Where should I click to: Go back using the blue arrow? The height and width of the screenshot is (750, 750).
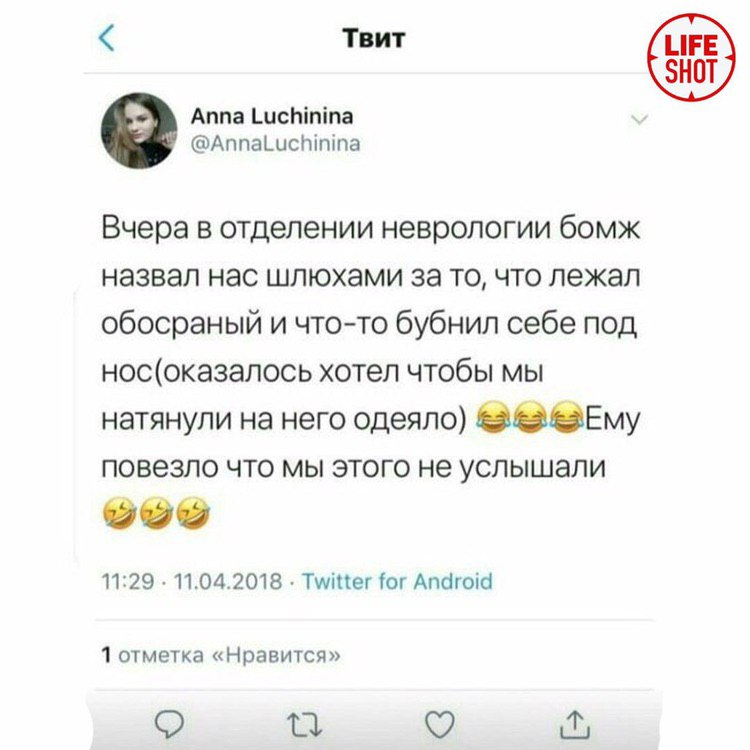tap(106, 38)
